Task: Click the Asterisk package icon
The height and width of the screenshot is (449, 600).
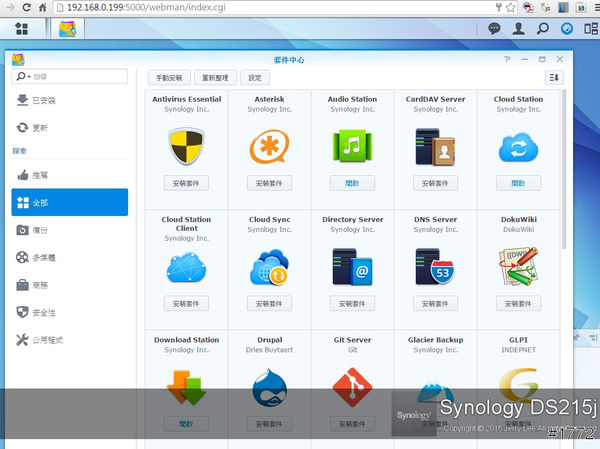Action: point(269,146)
